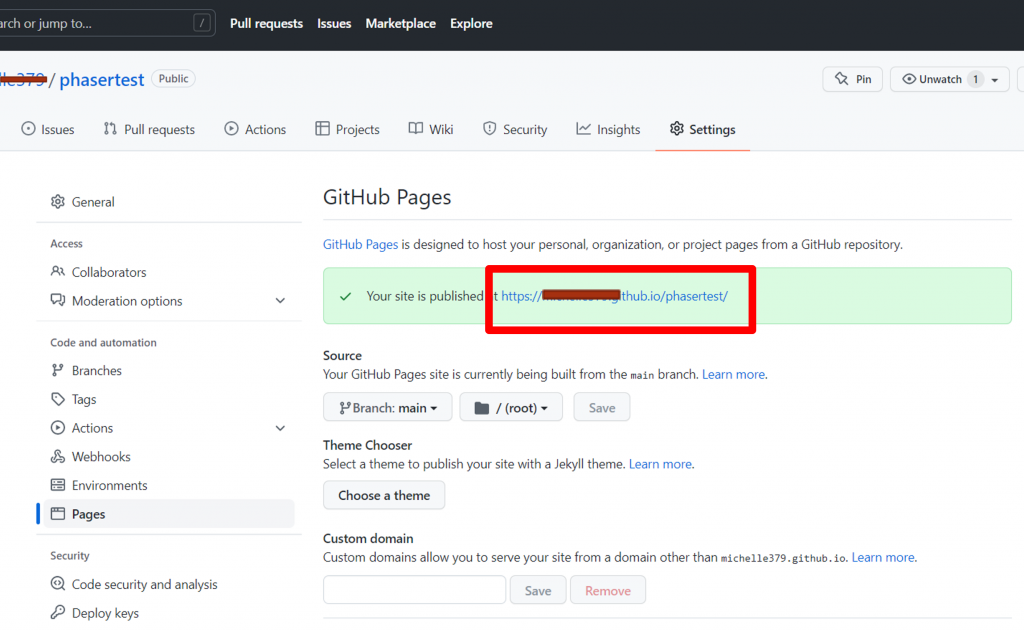The width and height of the screenshot is (1024, 630).
Task: Click the issue circle icon in the Issues tab
Action: click(x=28, y=129)
